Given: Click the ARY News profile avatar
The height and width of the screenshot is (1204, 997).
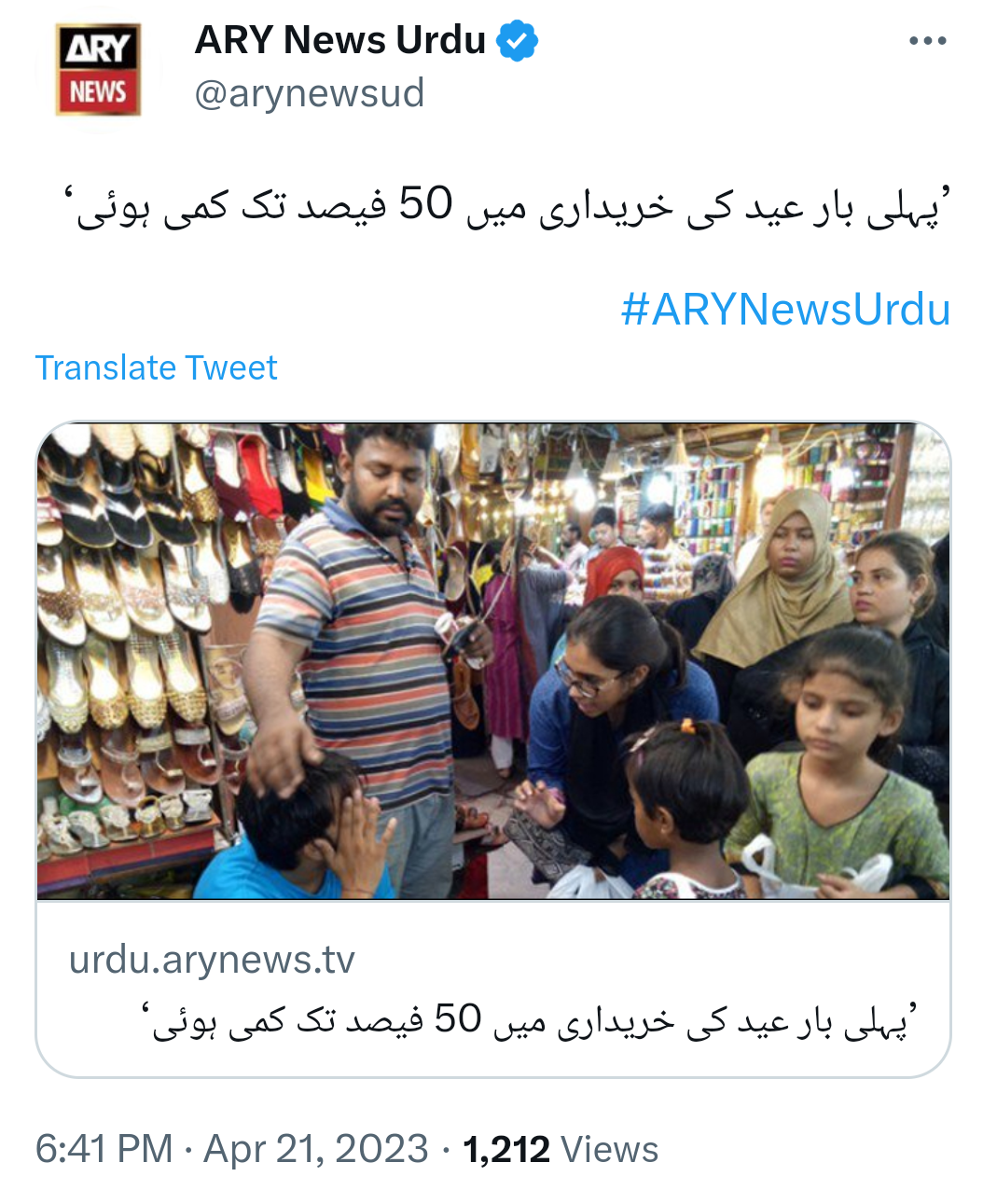Looking at the screenshot, I should (x=98, y=70).
